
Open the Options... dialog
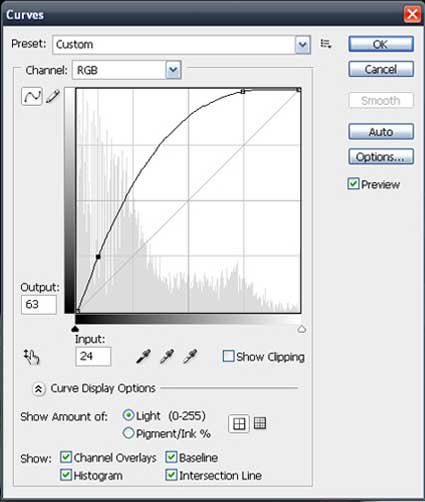(381, 157)
